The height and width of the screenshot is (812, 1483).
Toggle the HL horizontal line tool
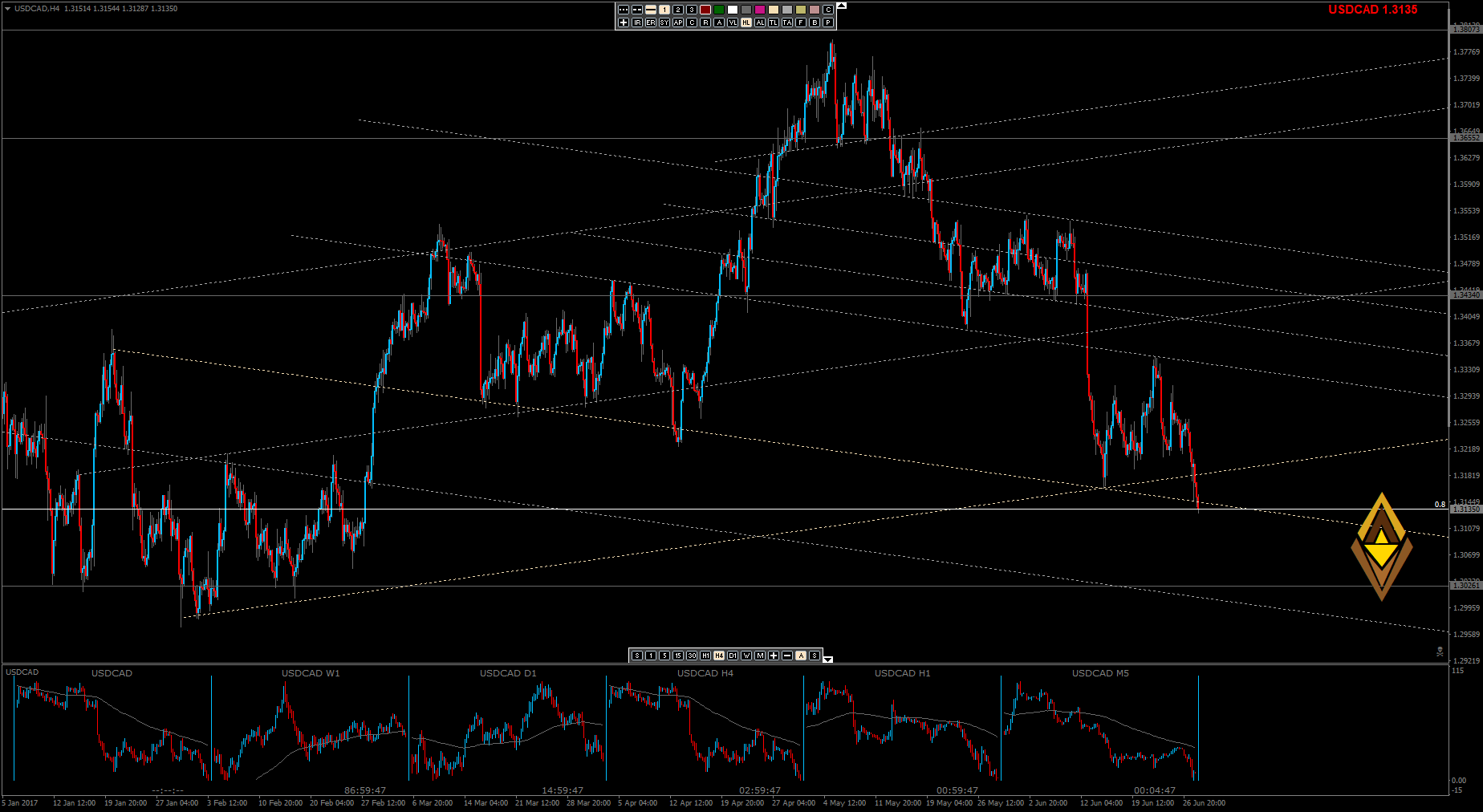pyautogui.click(x=746, y=22)
